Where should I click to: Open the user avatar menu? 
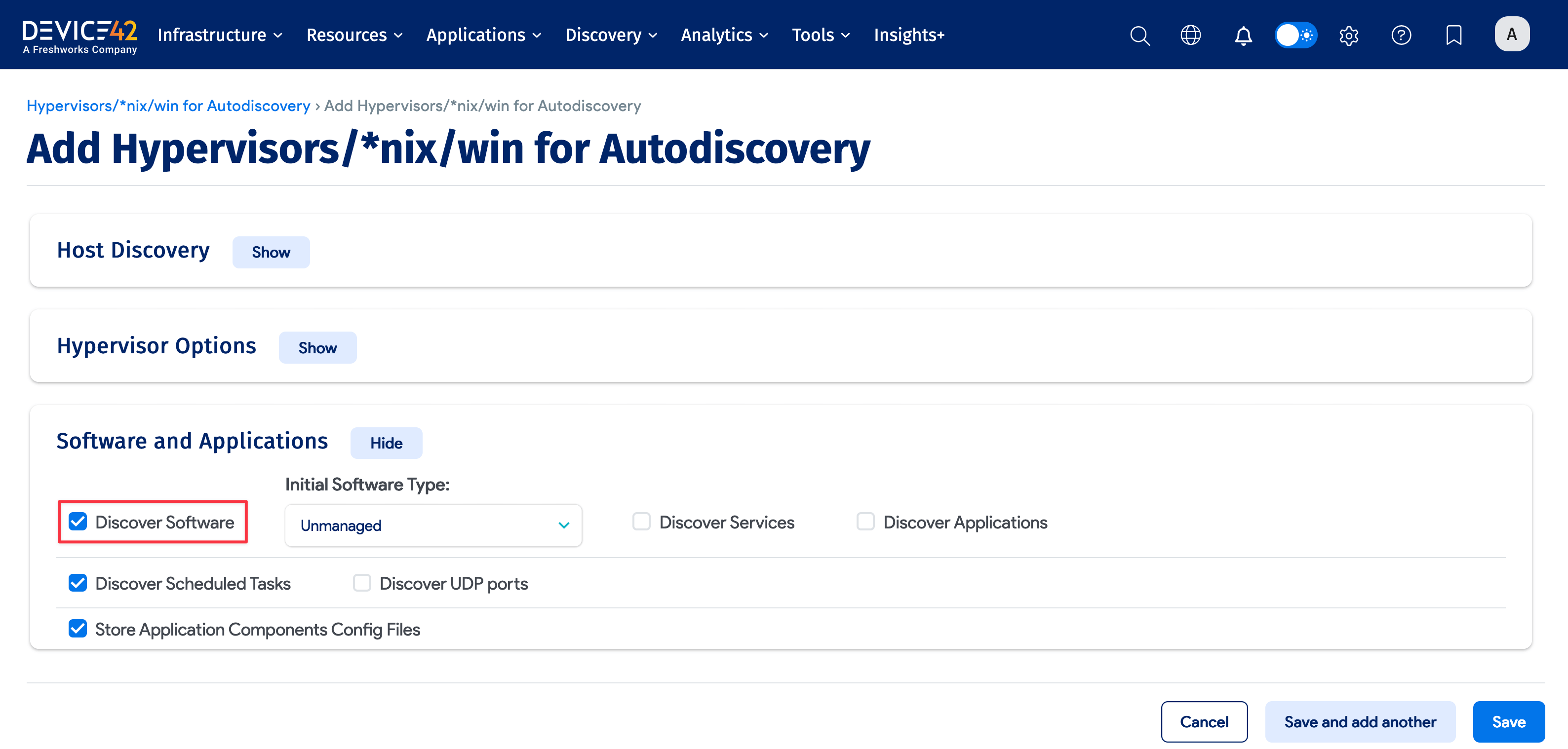point(1511,34)
